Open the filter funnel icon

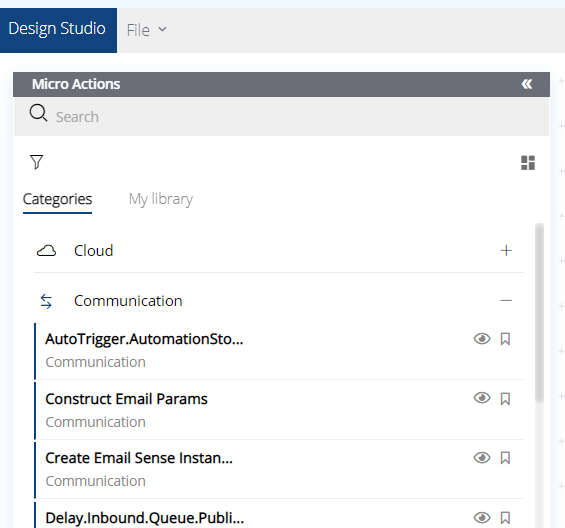pos(36,162)
